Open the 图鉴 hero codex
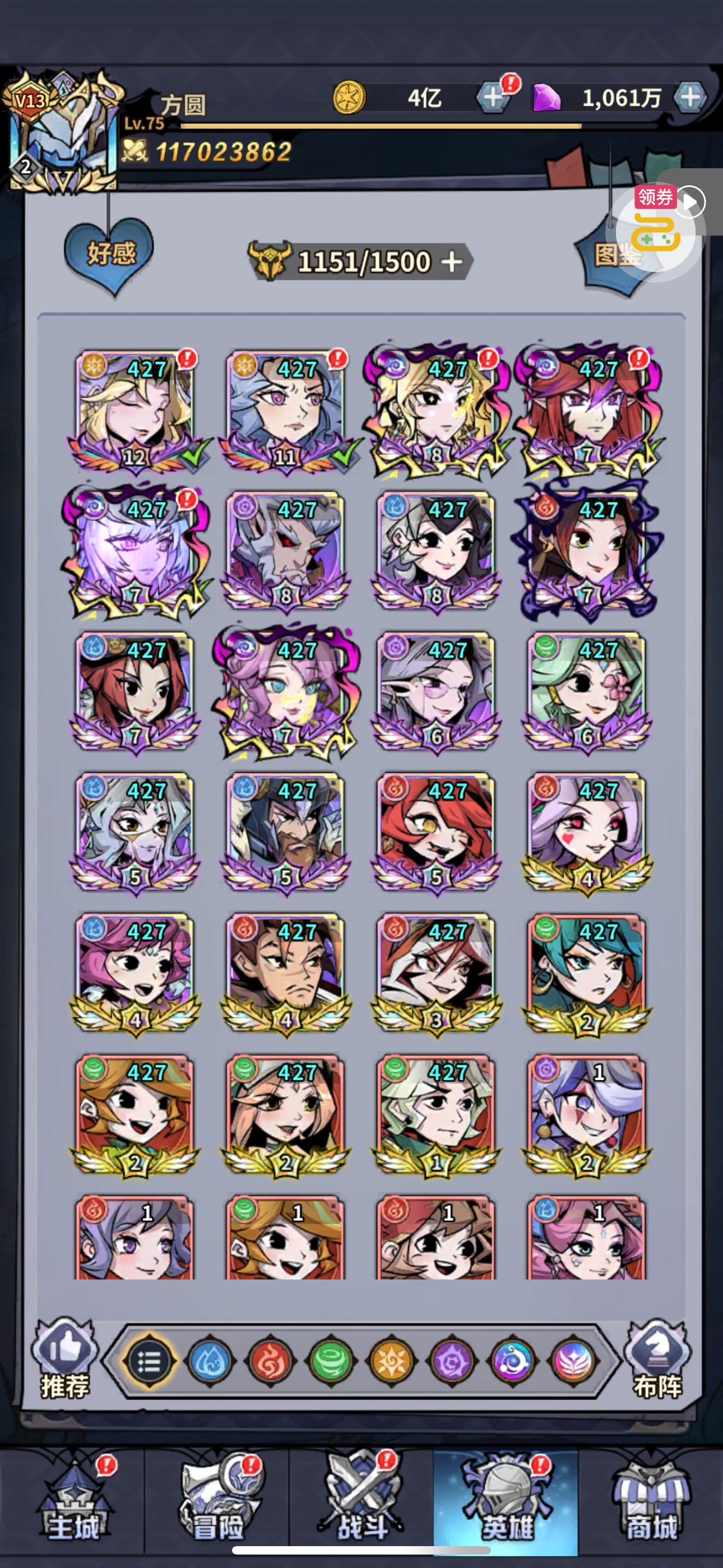723x1568 pixels. tap(616, 256)
